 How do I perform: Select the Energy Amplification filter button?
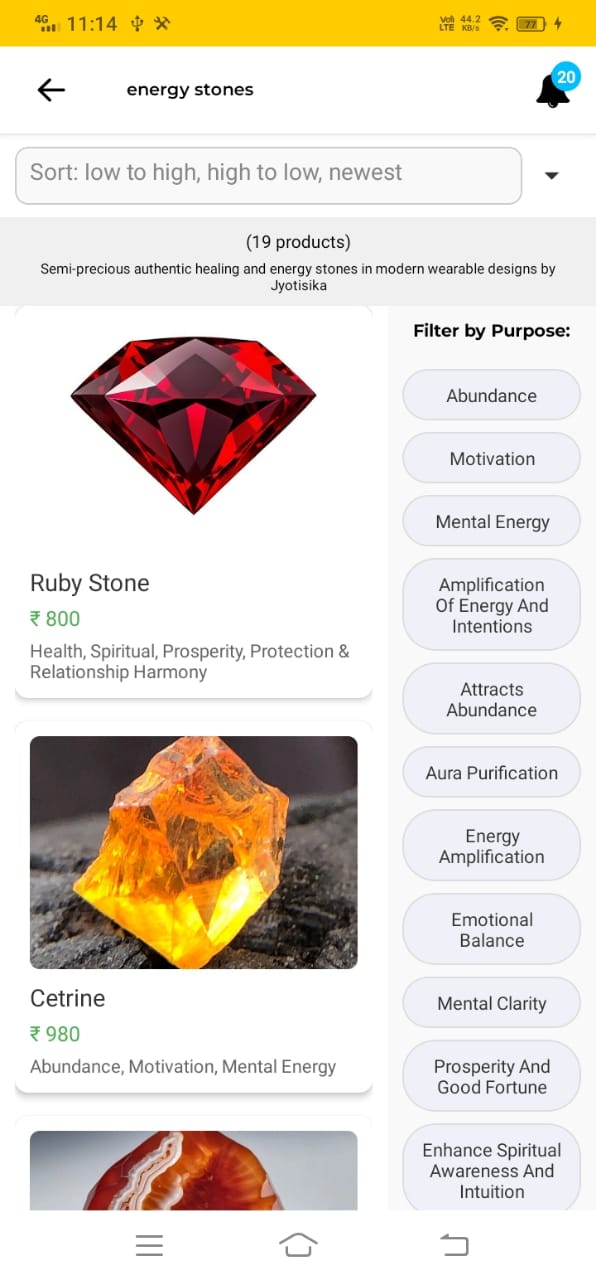[x=491, y=845]
